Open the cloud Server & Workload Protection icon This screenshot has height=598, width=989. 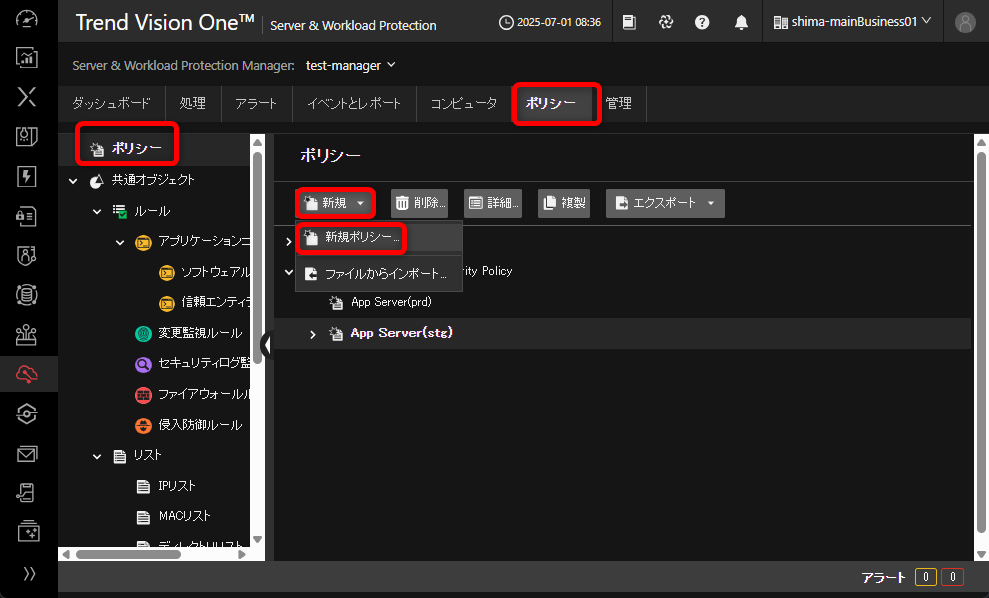[x=26, y=374]
